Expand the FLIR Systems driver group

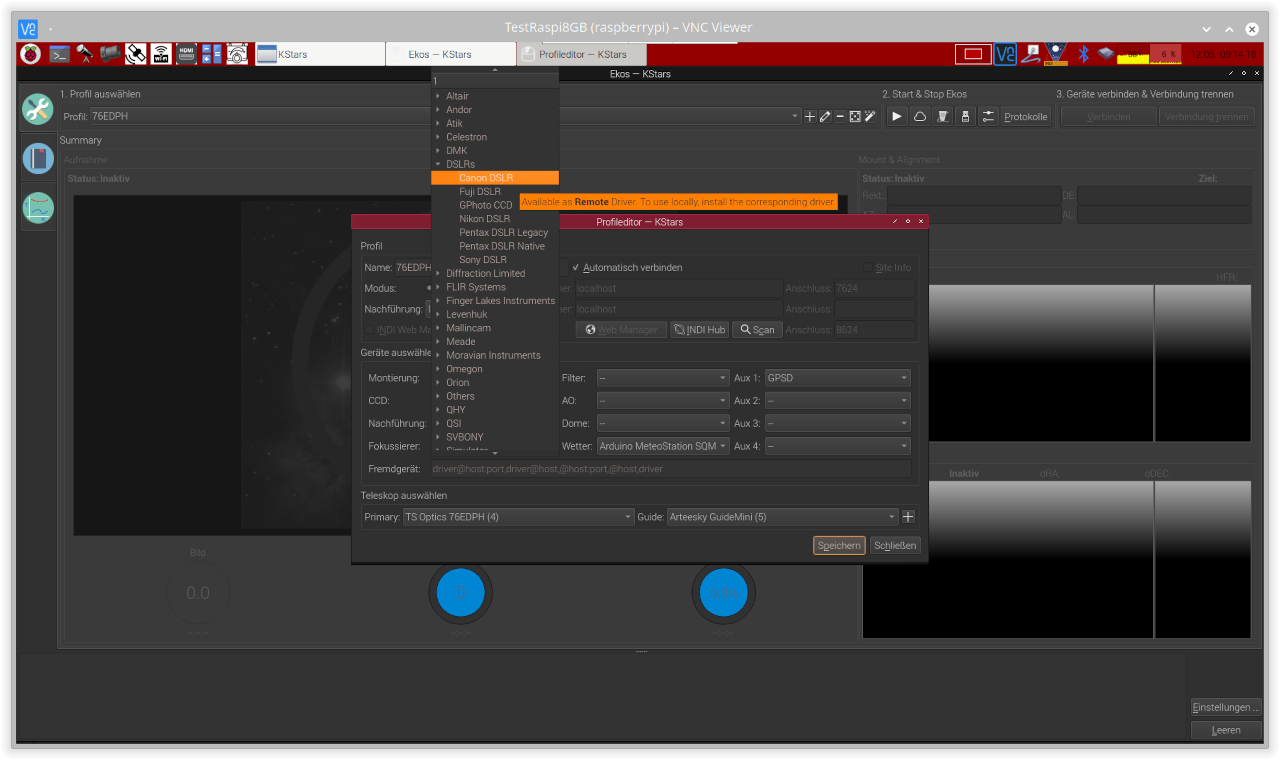438,287
